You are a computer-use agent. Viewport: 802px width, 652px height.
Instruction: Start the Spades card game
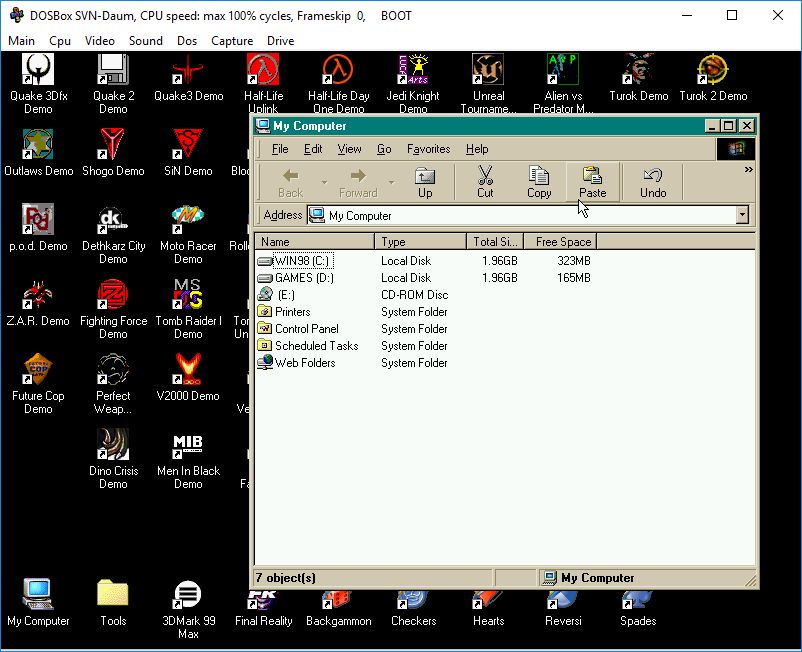[637, 600]
